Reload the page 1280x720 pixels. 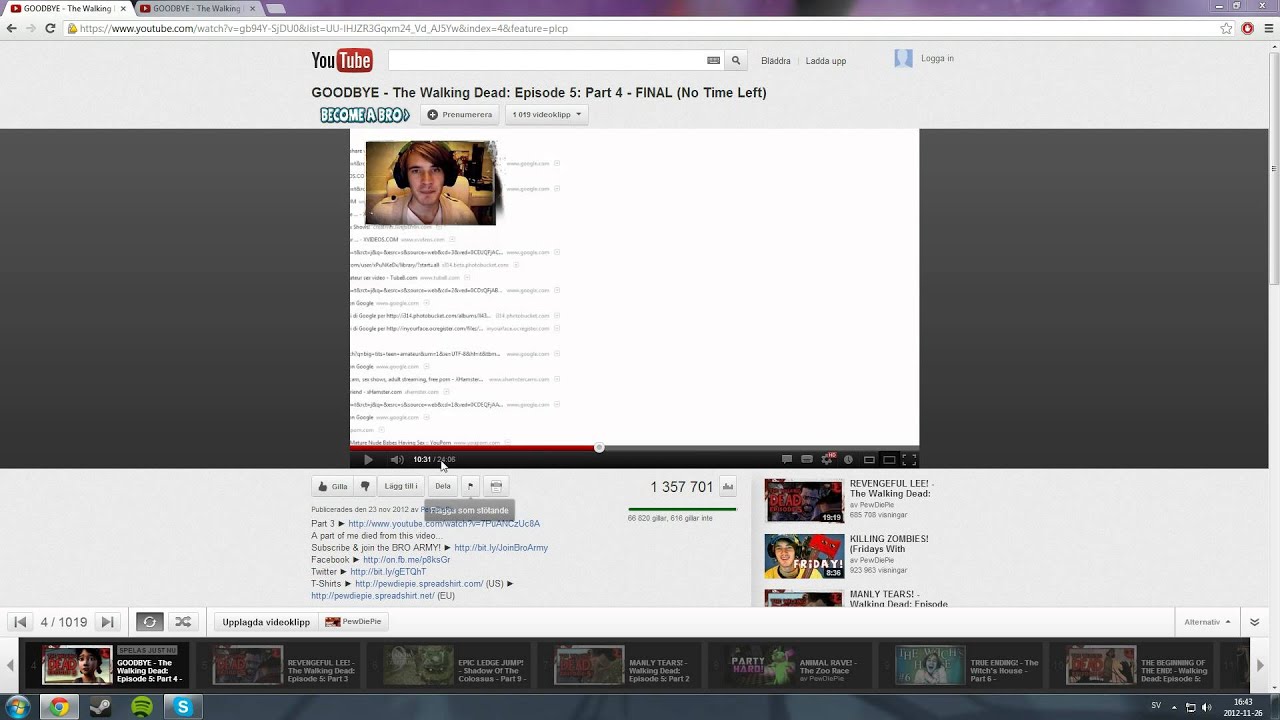pos(50,28)
